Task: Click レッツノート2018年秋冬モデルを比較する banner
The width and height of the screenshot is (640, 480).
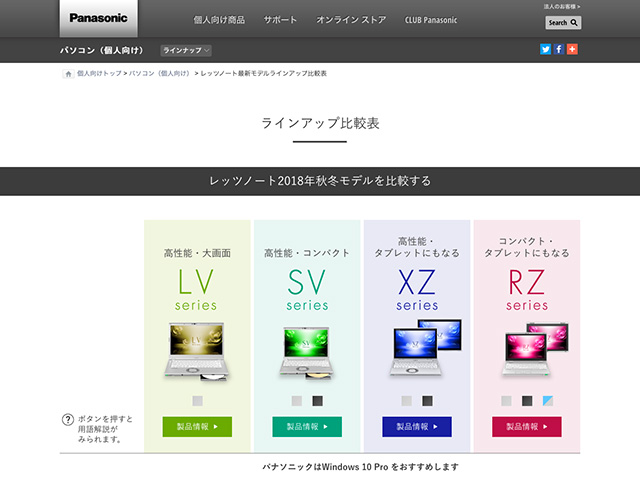Action: (320, 181)
